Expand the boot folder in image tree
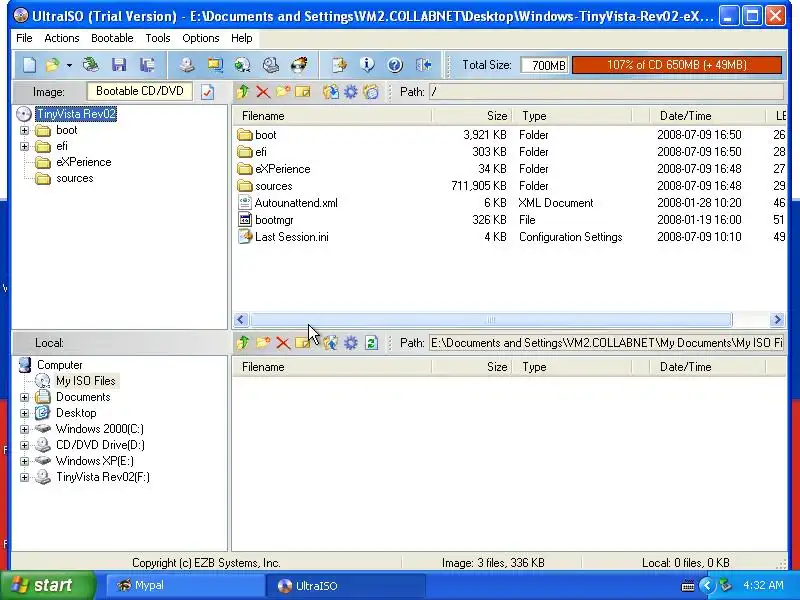Image resolution: width=800 pixels, height=600 pixels. (x=24, y=130)
